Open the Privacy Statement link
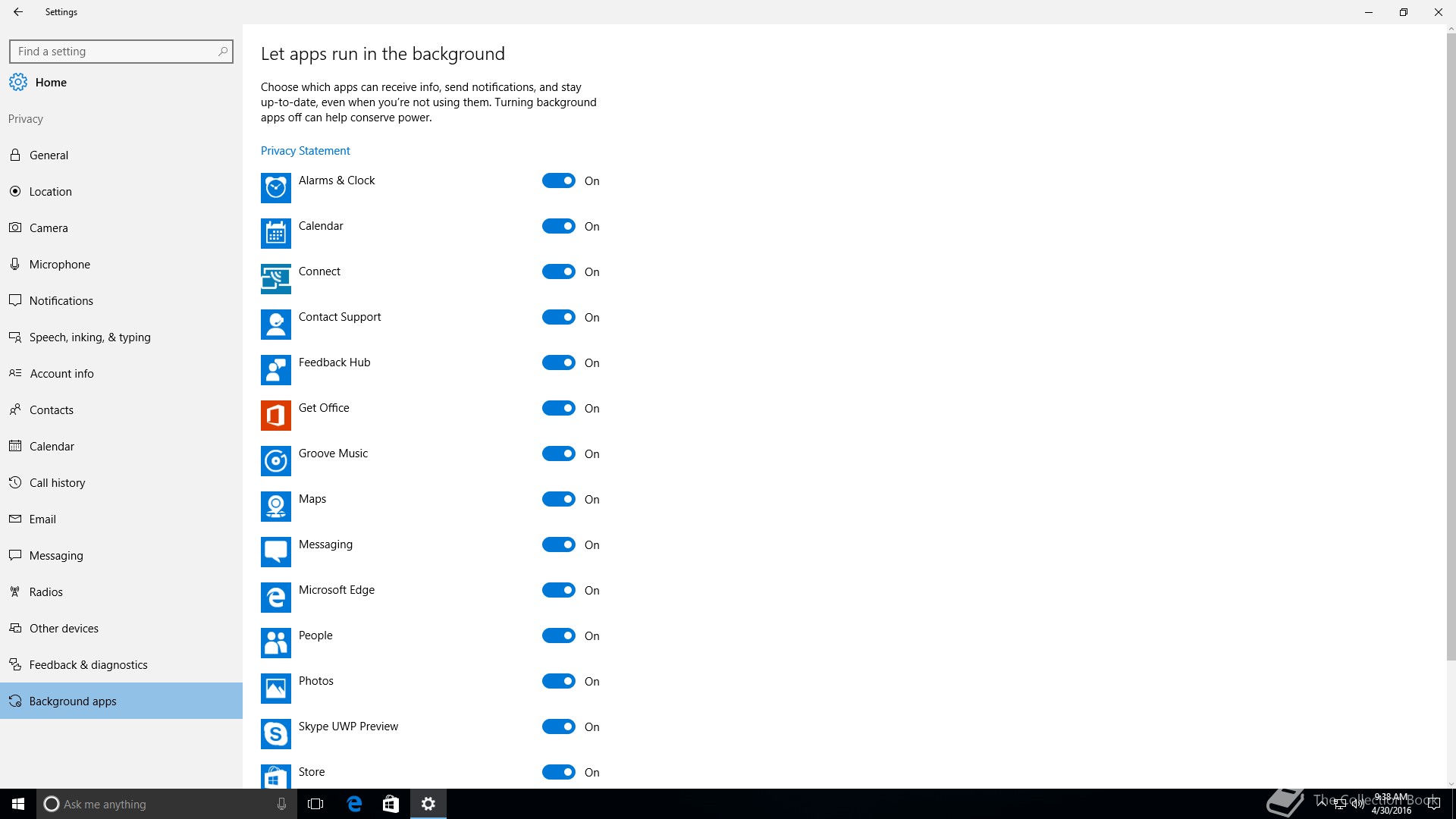The width and height of the screenshot is (1456, 819). tap(306, 151)
